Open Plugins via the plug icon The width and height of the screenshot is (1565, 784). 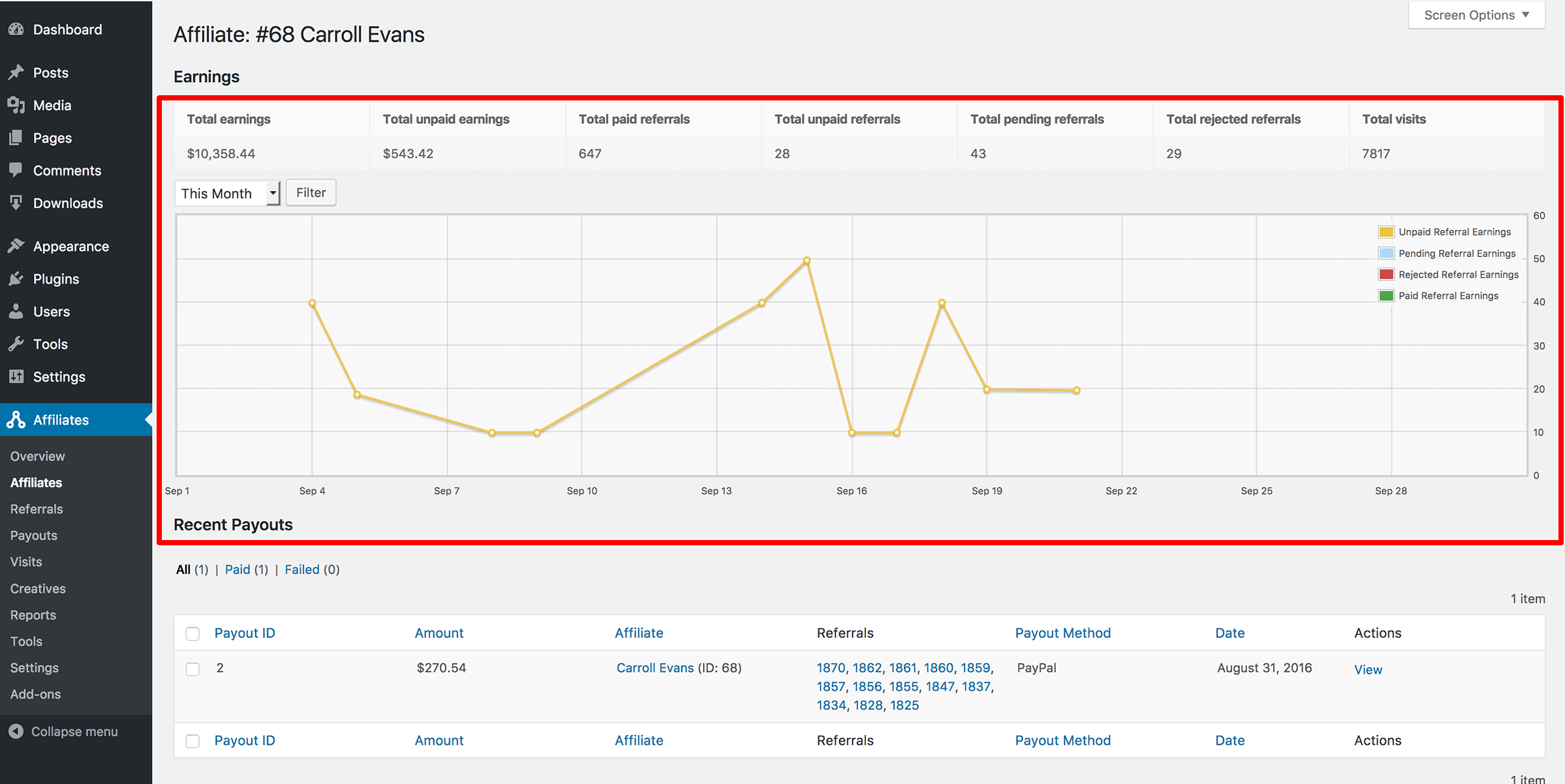point(16,279)
